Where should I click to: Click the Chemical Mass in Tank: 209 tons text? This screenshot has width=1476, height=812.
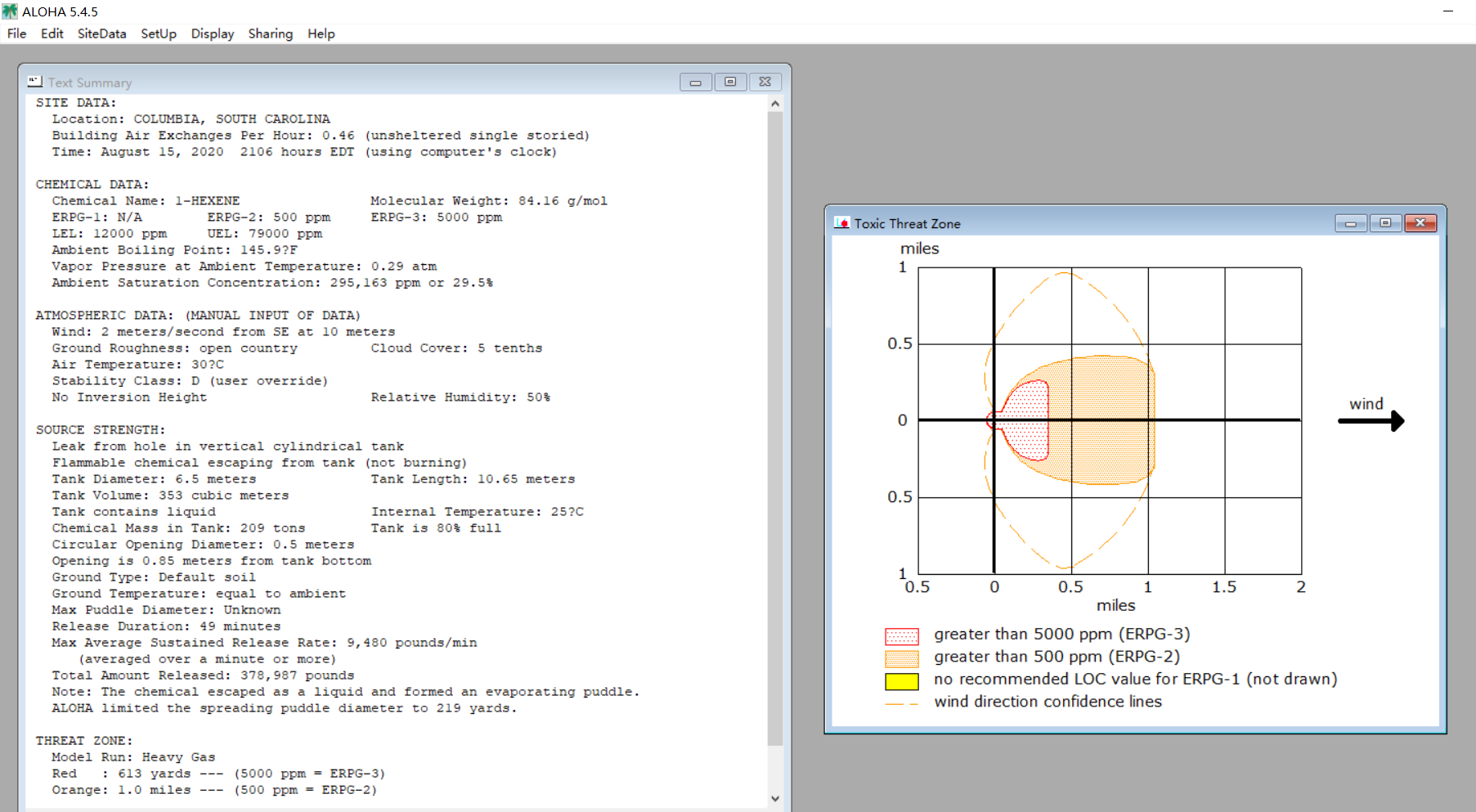179,528
